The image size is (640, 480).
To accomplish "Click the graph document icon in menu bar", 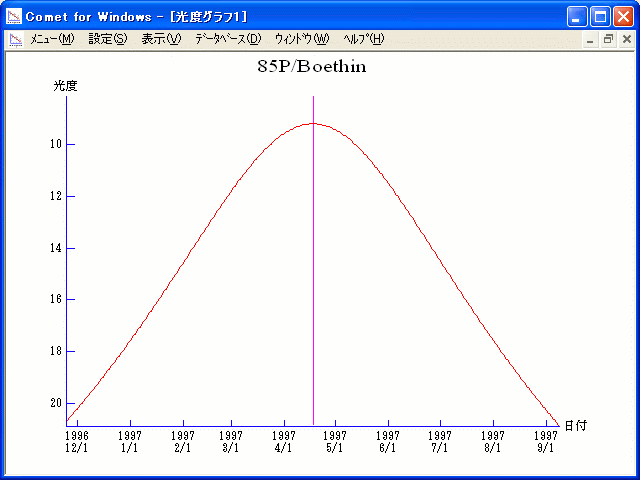I will coord(16,39).
